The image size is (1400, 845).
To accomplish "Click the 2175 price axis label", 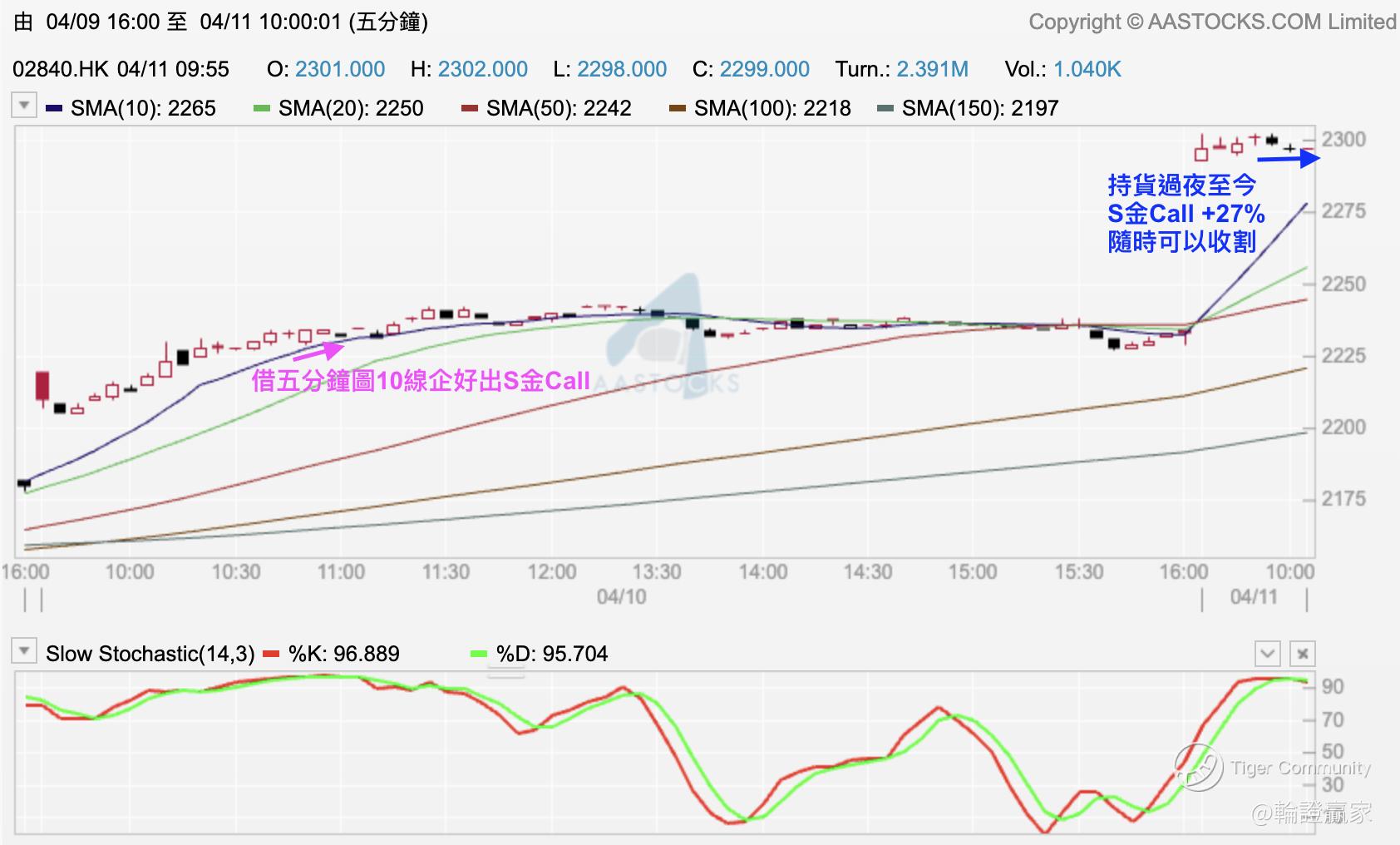I will [1343, 499].
